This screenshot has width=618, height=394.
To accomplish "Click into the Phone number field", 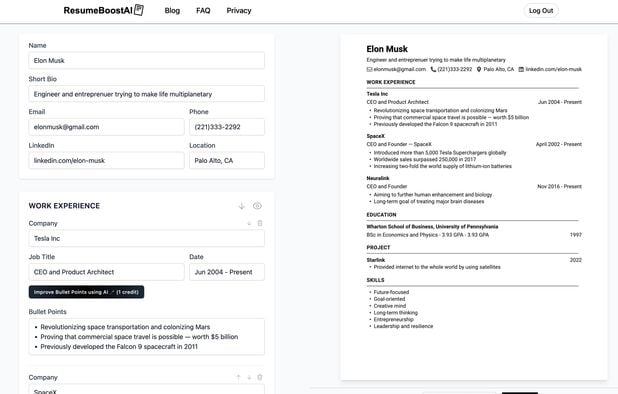I will pos(227,127).
